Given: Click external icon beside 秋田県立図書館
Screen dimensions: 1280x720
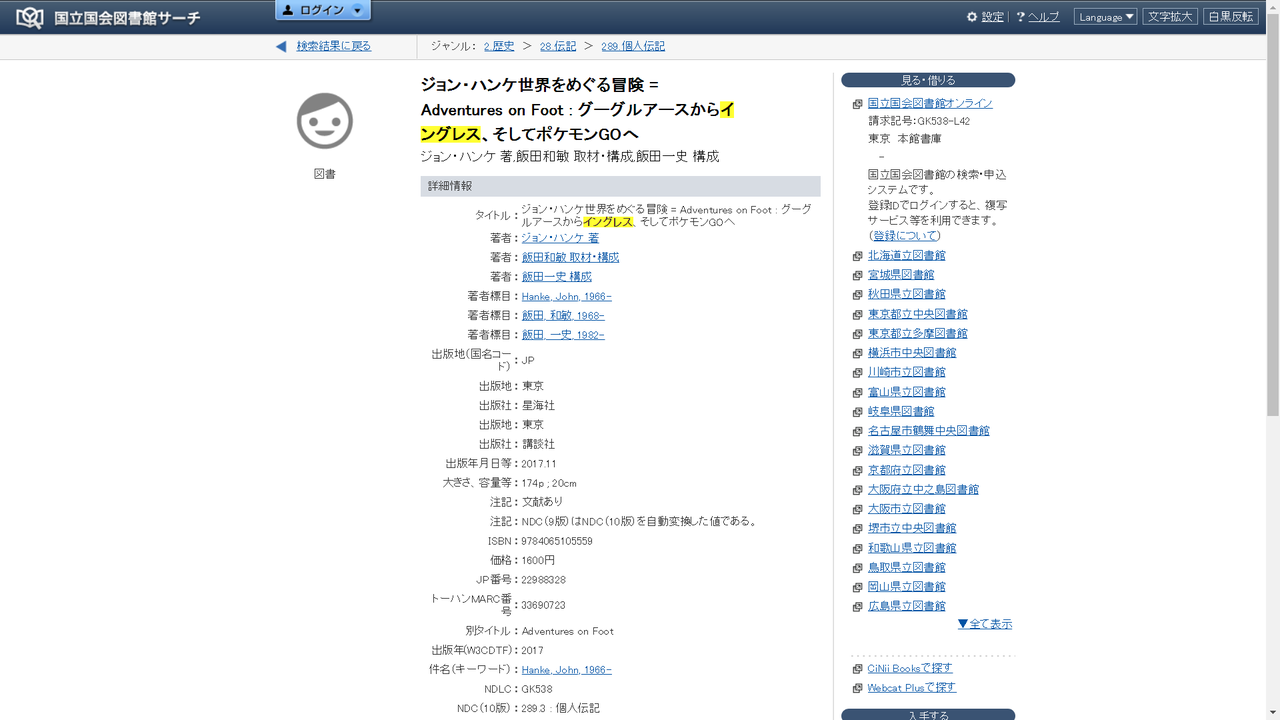Looking at the screenshot, I should click(x=857, y=295).
